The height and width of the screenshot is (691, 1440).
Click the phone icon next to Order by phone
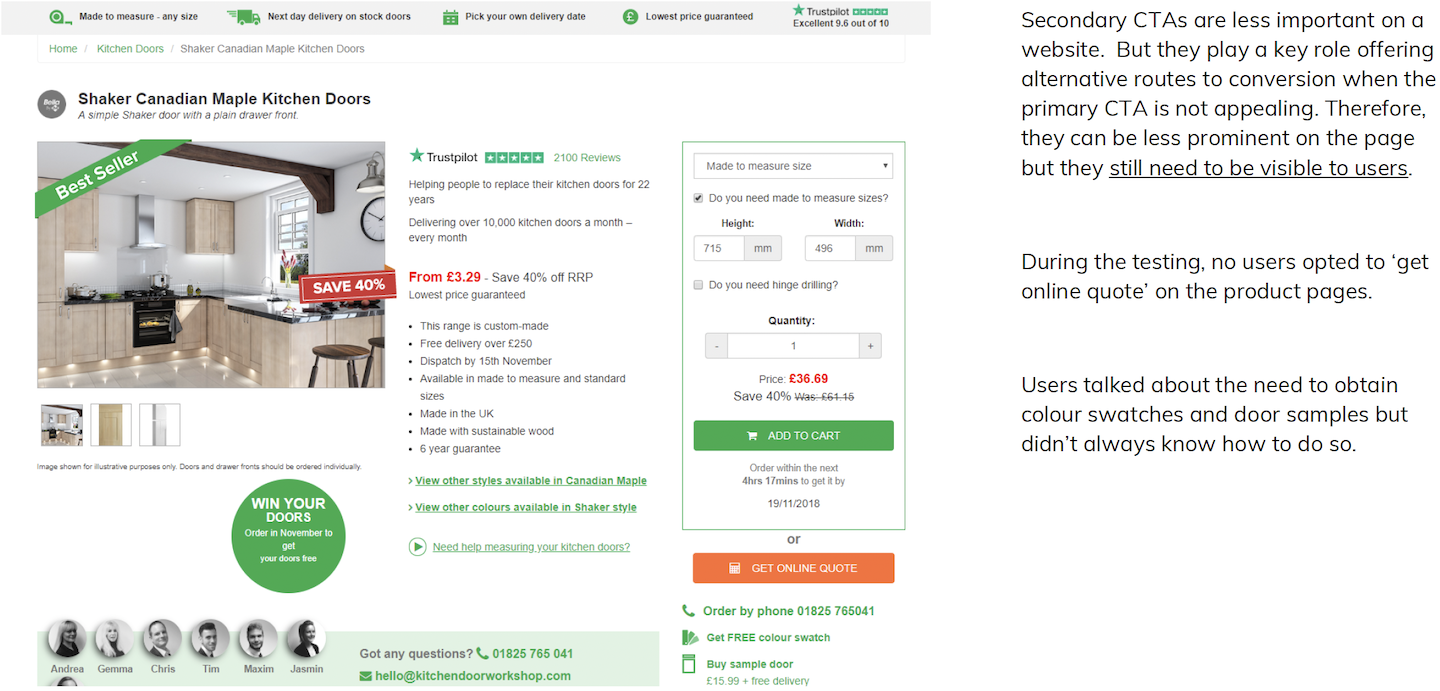coord(688,611)
